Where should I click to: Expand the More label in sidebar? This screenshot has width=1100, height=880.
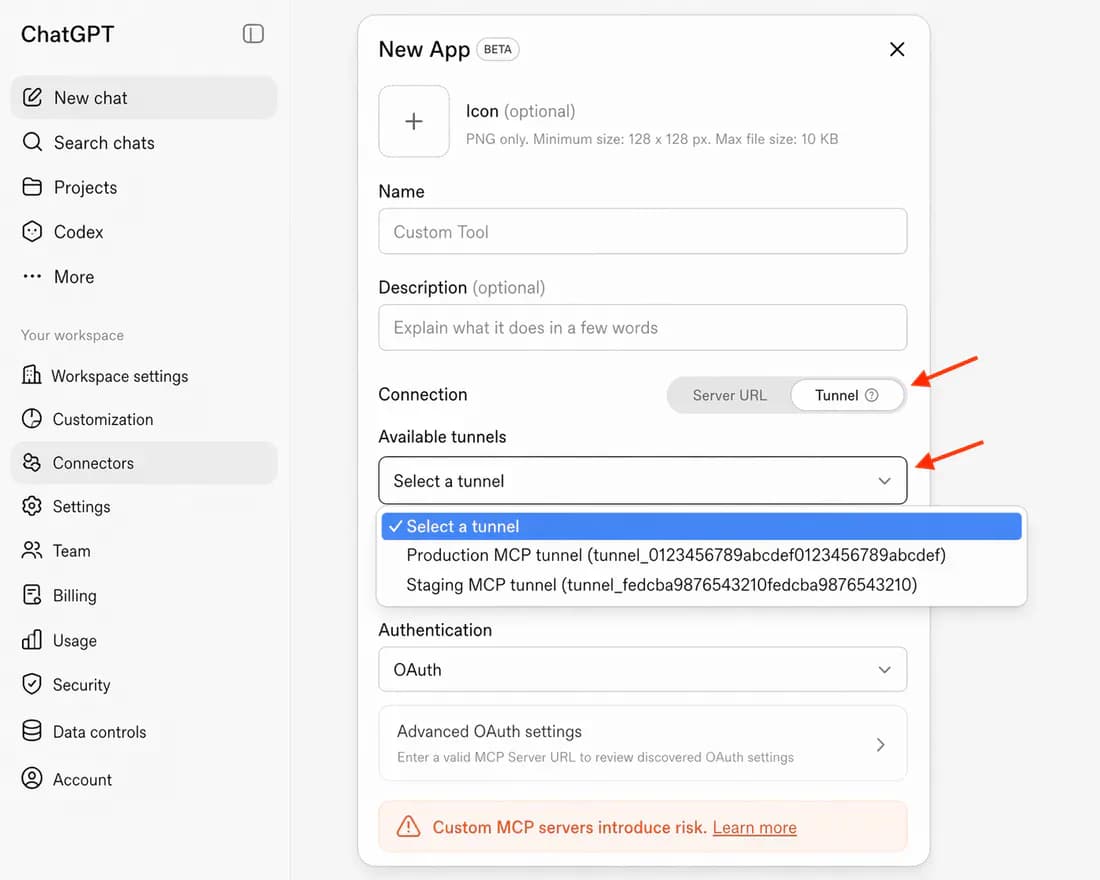74,276
